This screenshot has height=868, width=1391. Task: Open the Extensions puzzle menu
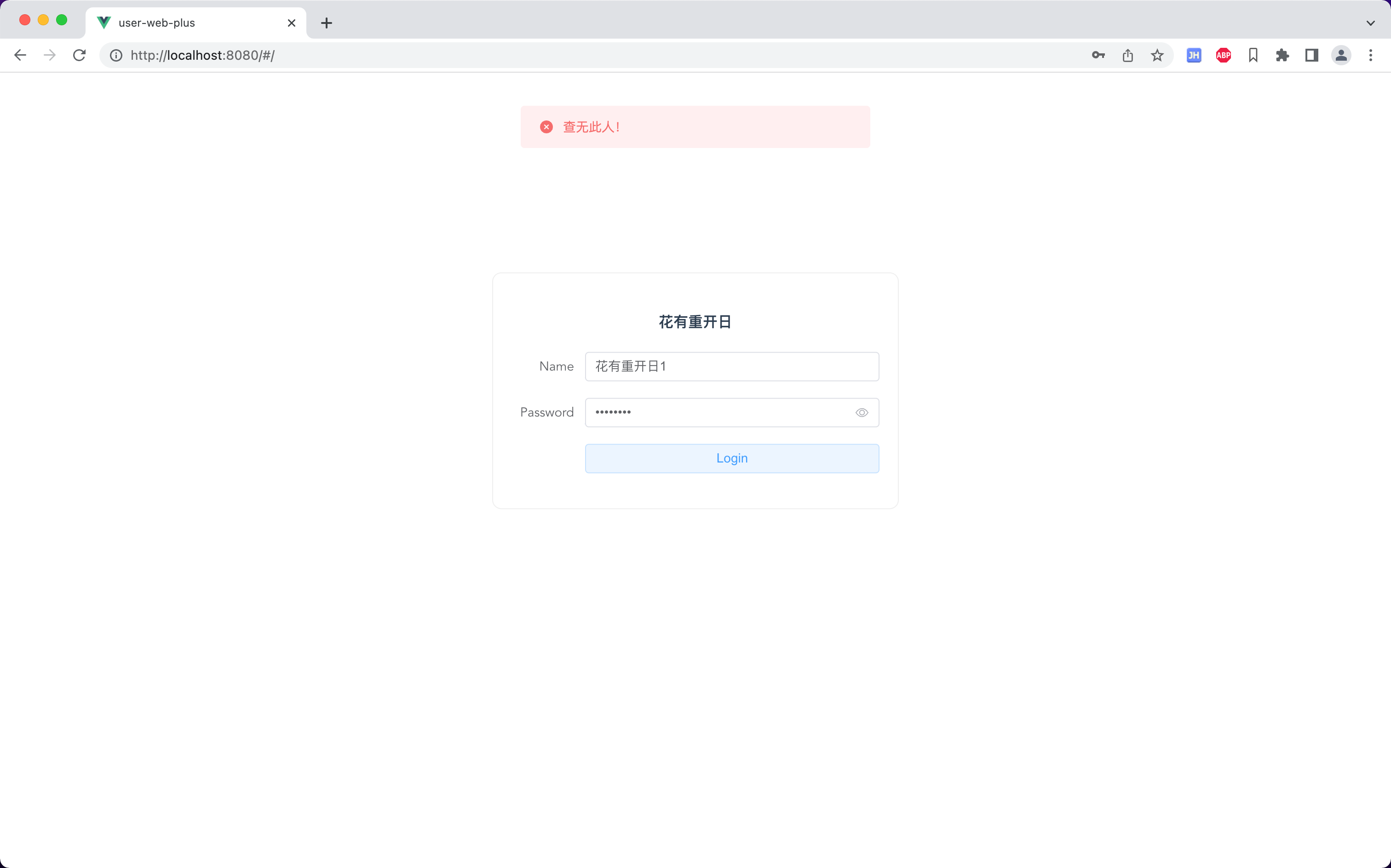tap(1282, 55)
